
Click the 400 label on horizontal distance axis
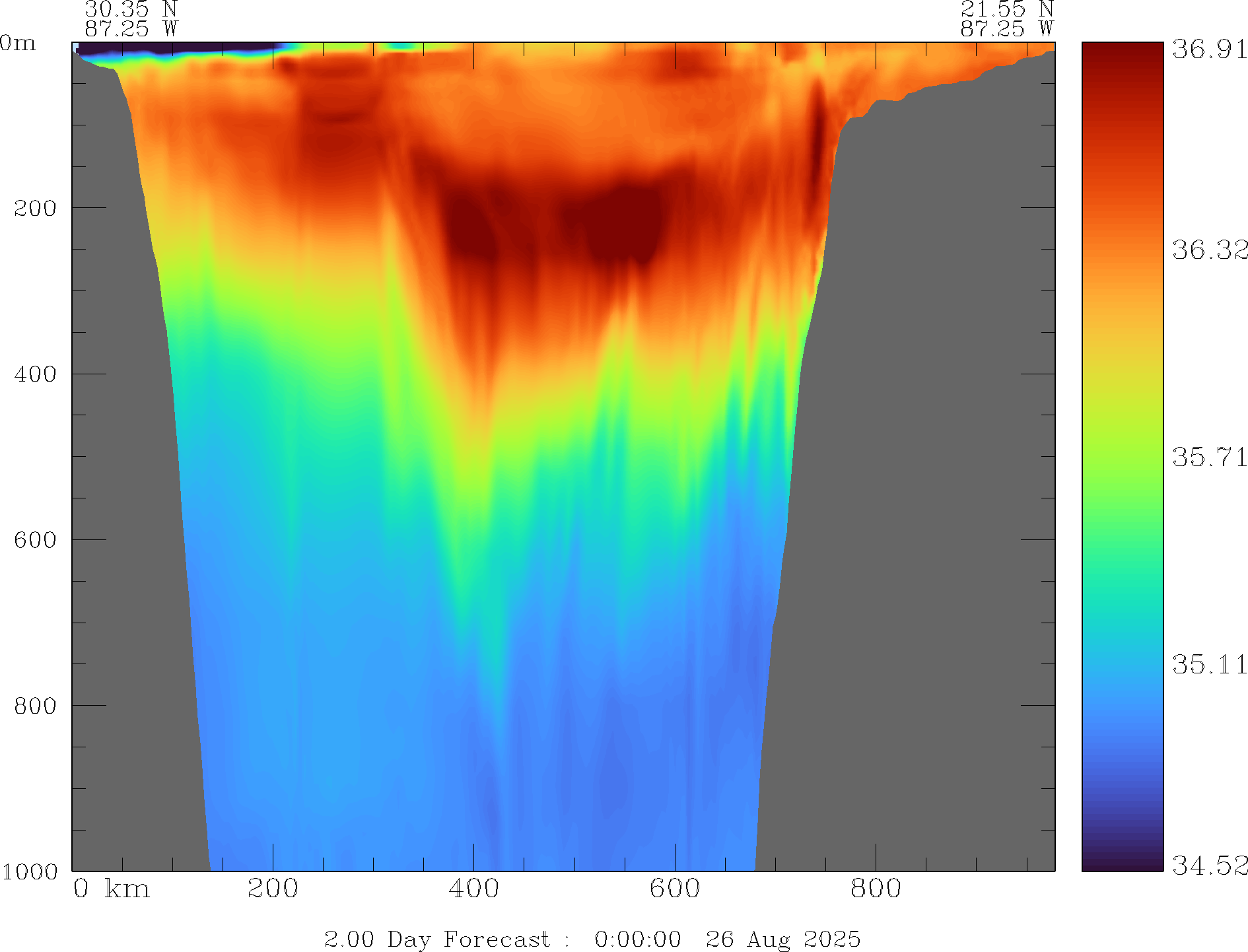coord(473,889)
